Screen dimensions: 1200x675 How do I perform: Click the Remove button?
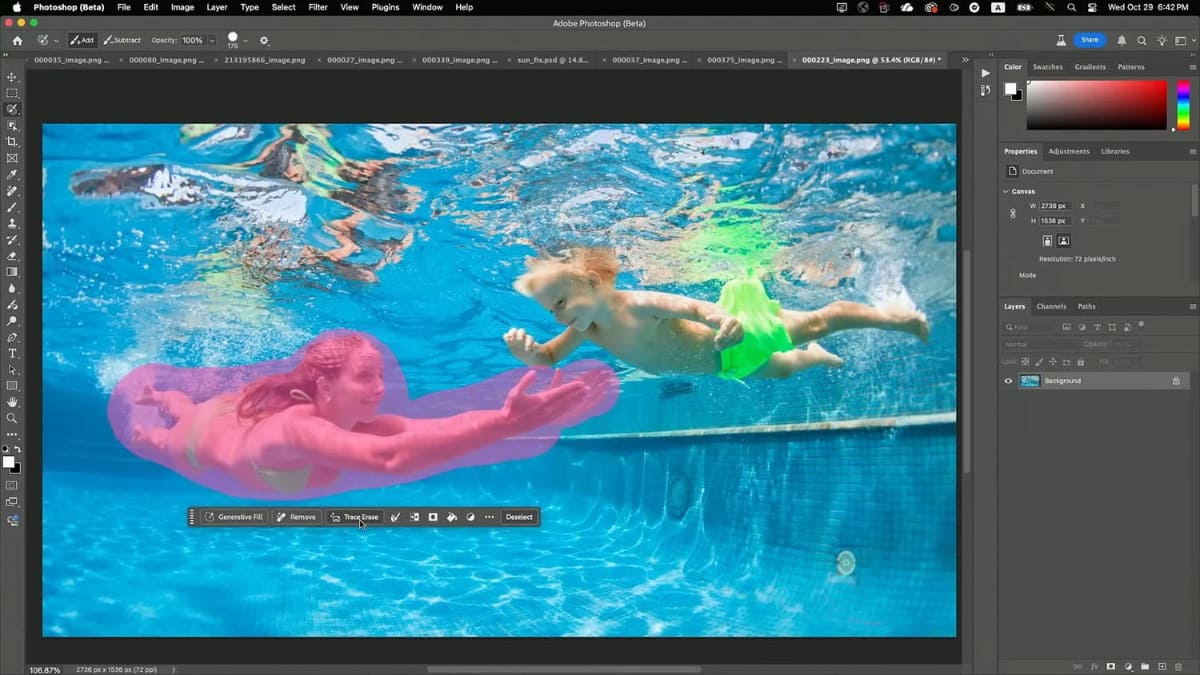click(296, 517)
